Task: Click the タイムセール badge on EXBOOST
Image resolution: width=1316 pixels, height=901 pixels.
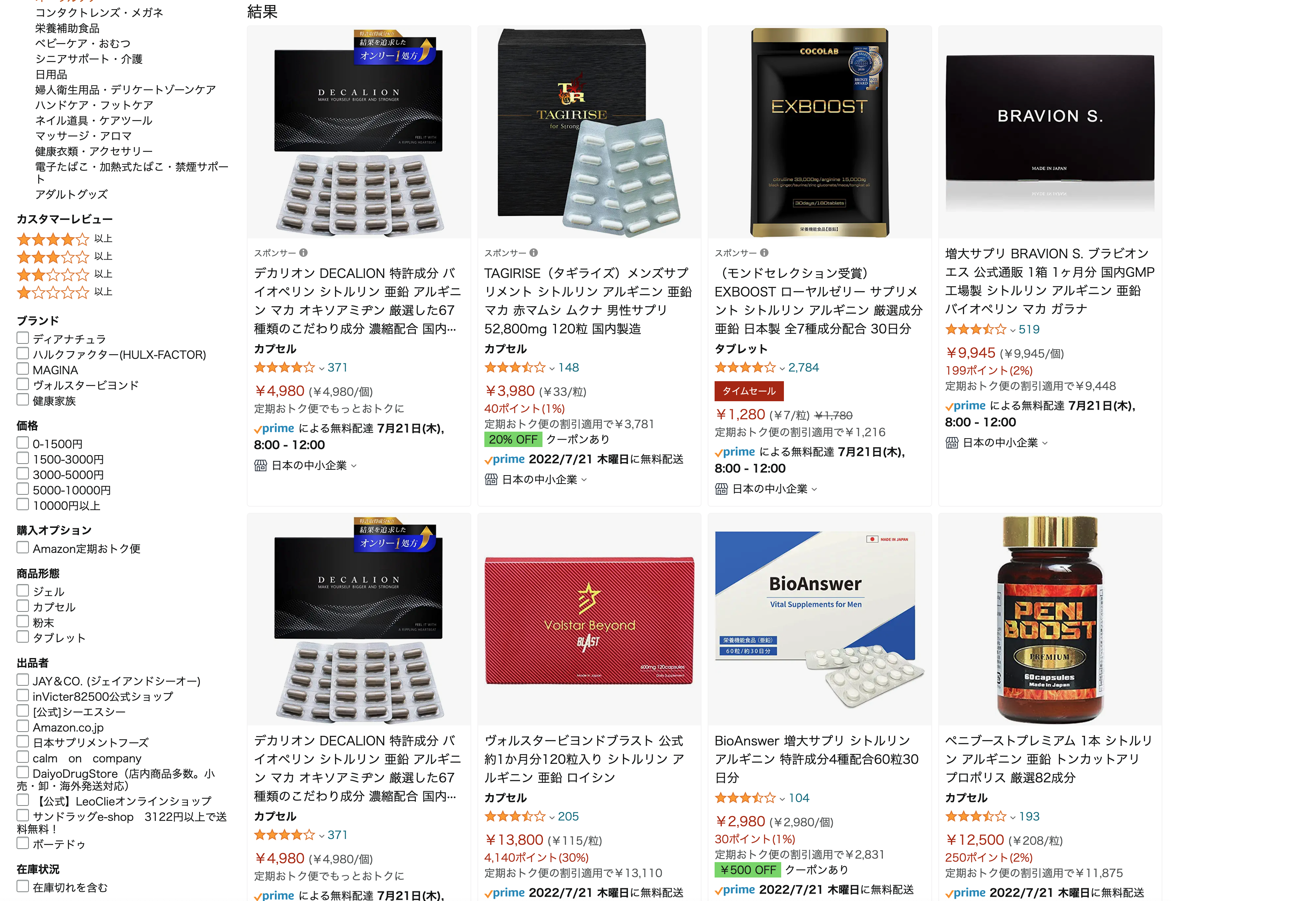Action: pyautogui.click(x=749, y=391)
